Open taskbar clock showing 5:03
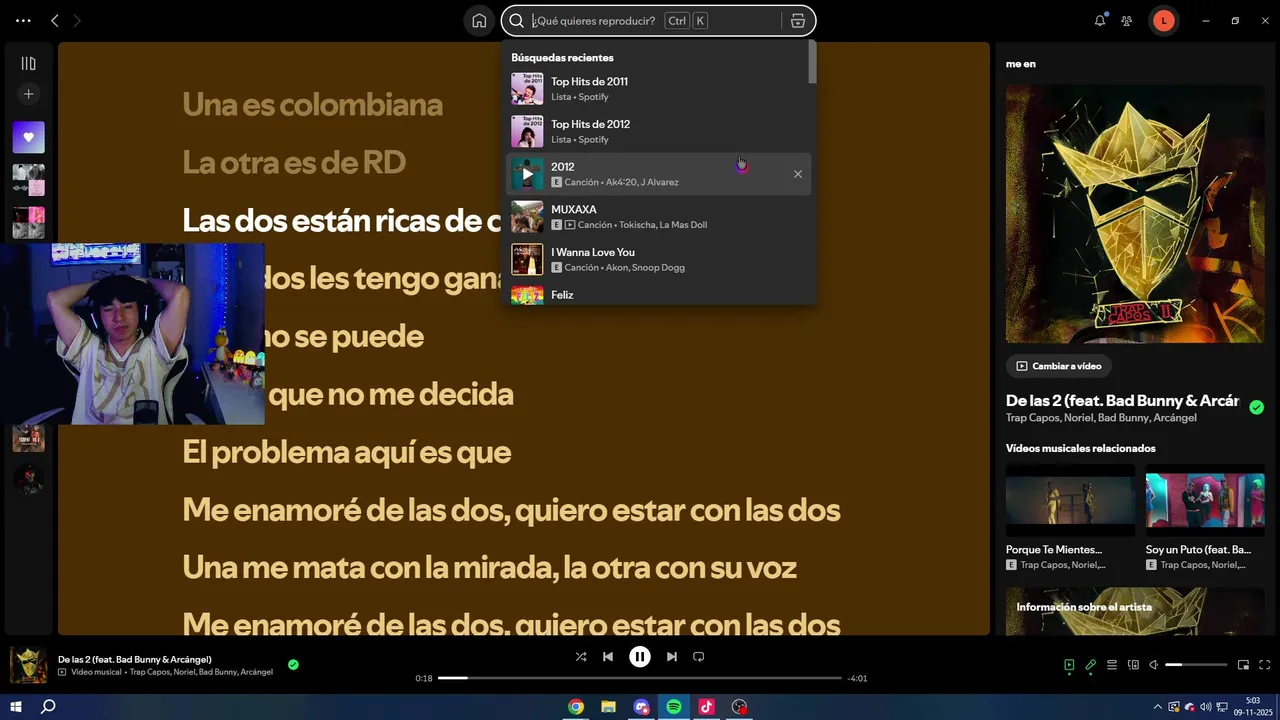Viewport: 1280px width, 720px height. tap(1254, 707)
